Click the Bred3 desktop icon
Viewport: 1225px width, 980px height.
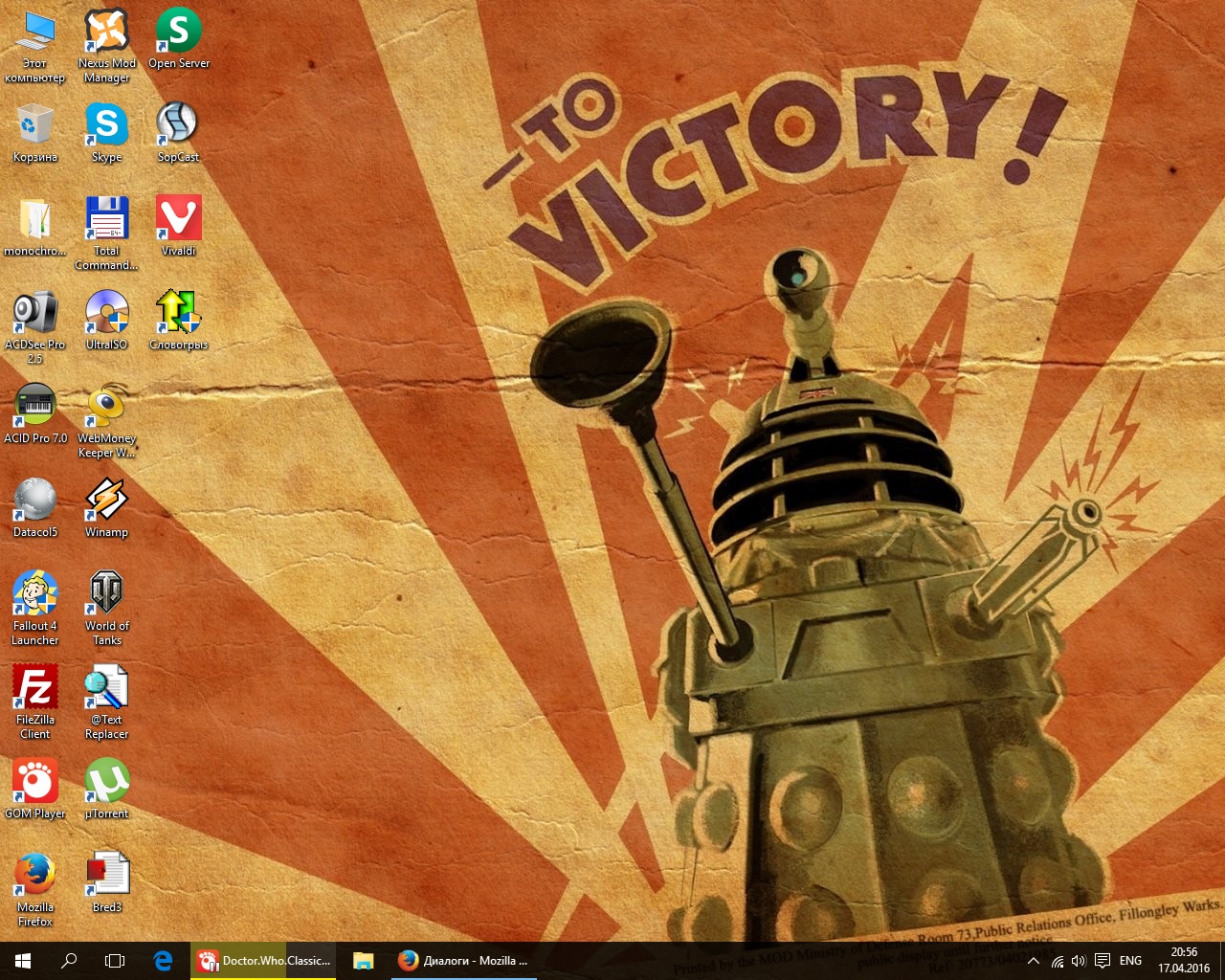(107, 883)
